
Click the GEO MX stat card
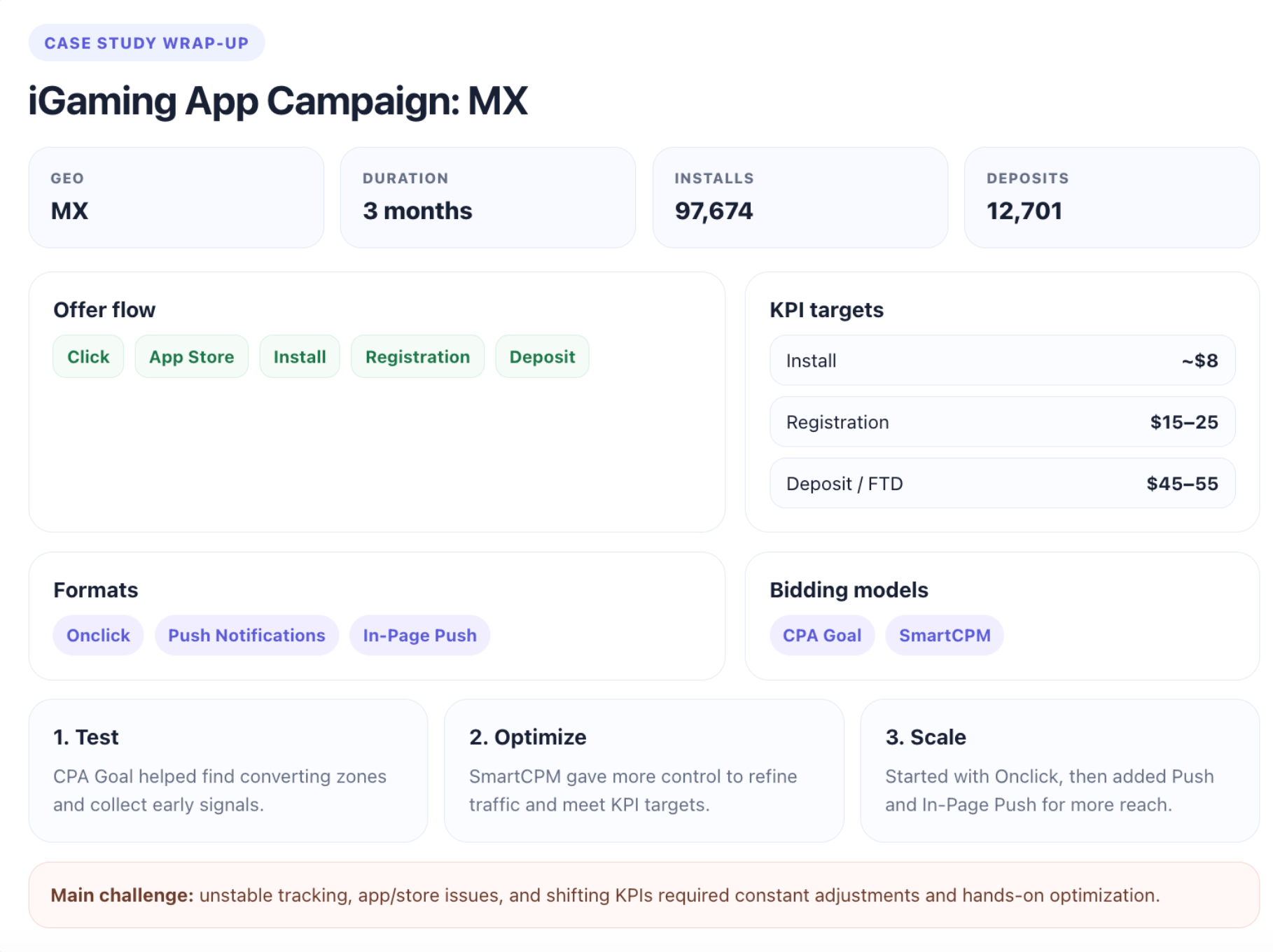point(176,197)
